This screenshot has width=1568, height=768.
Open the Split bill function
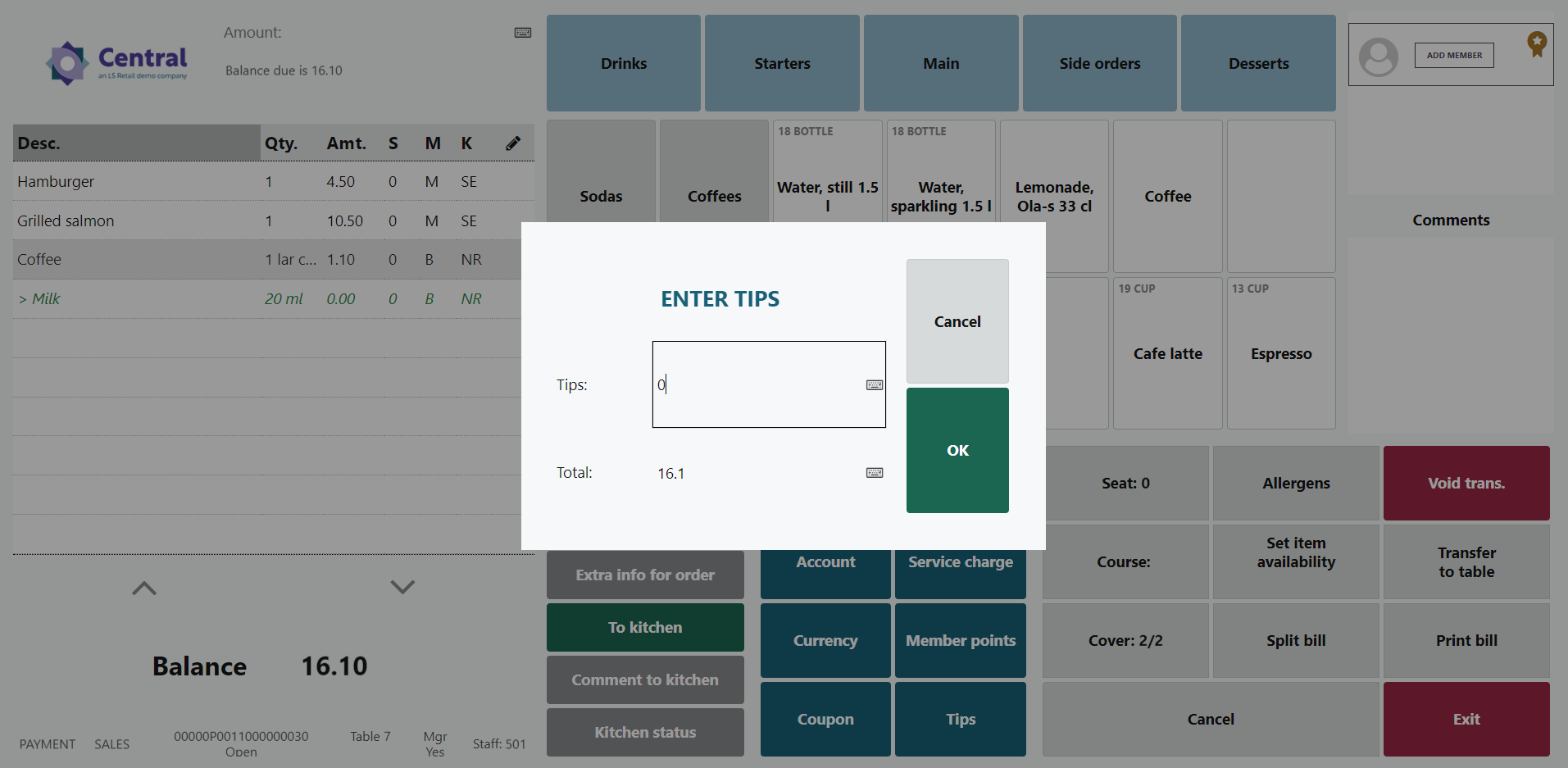(x=1296, y=640)
